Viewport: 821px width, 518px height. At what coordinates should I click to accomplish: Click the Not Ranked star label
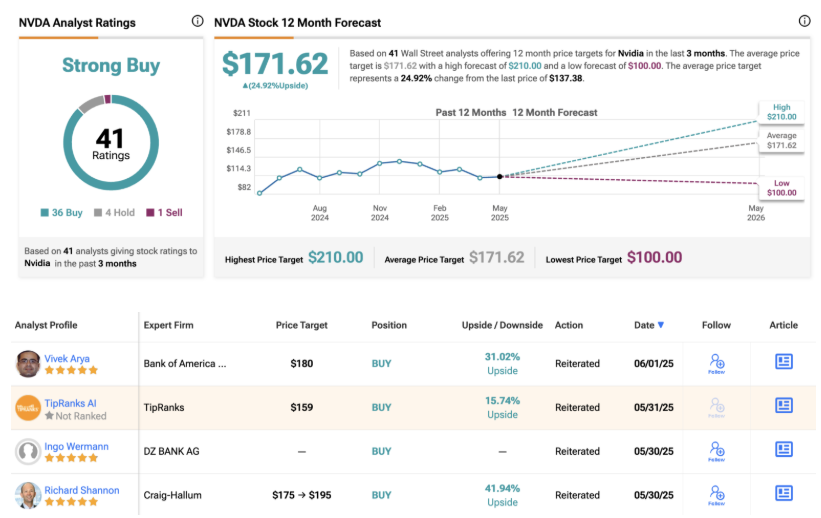click(x=75, y=416)
